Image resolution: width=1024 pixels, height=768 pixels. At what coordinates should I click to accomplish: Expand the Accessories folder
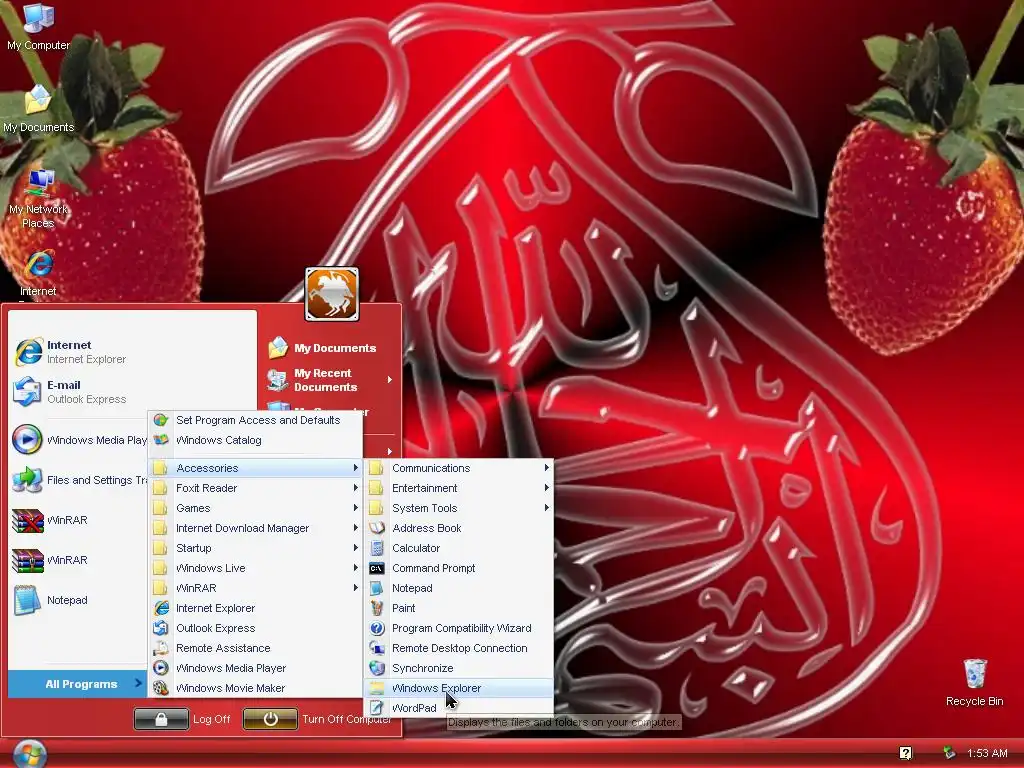tap(255, 468)
